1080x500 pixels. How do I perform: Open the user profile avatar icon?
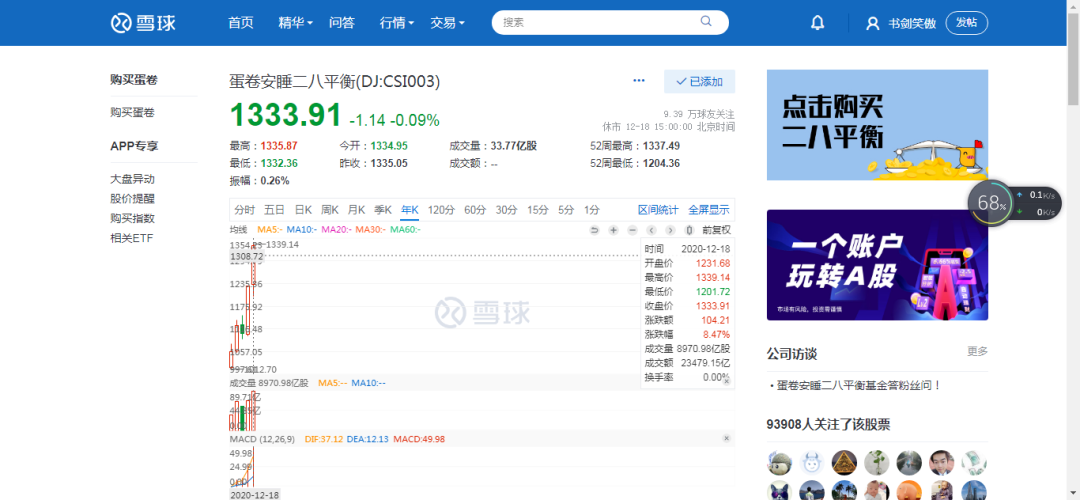(873, 23)
